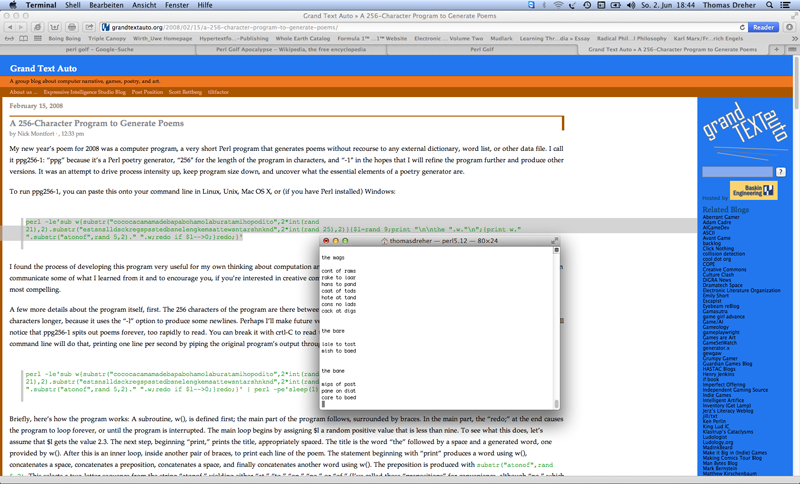The height and width of the screenshot is (484, 800).
Task: Open the Top Sites grid icon in bookmarks bar
Action: tap(38, 38)
